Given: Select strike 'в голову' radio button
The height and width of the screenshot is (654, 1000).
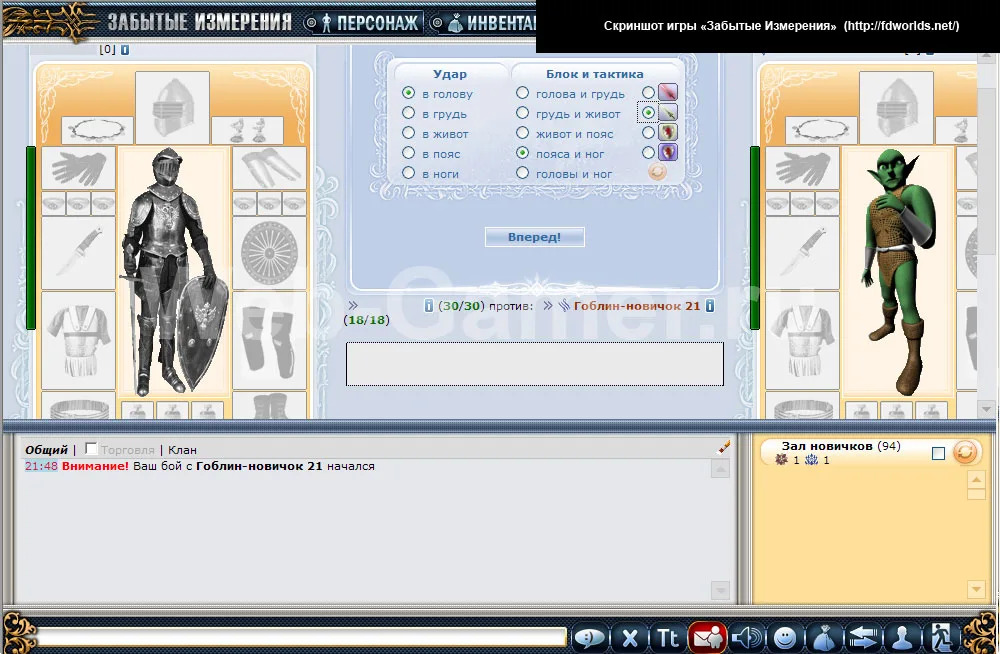Looking at the screenshot, I should click(x=409, y=93).
